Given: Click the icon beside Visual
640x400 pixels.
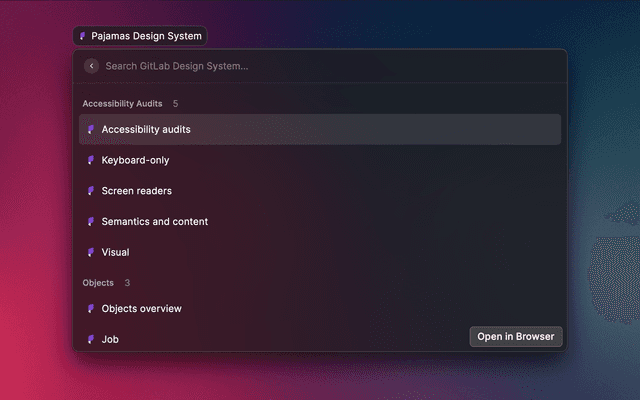Looking at the screenshot, I should coord(91,252).
